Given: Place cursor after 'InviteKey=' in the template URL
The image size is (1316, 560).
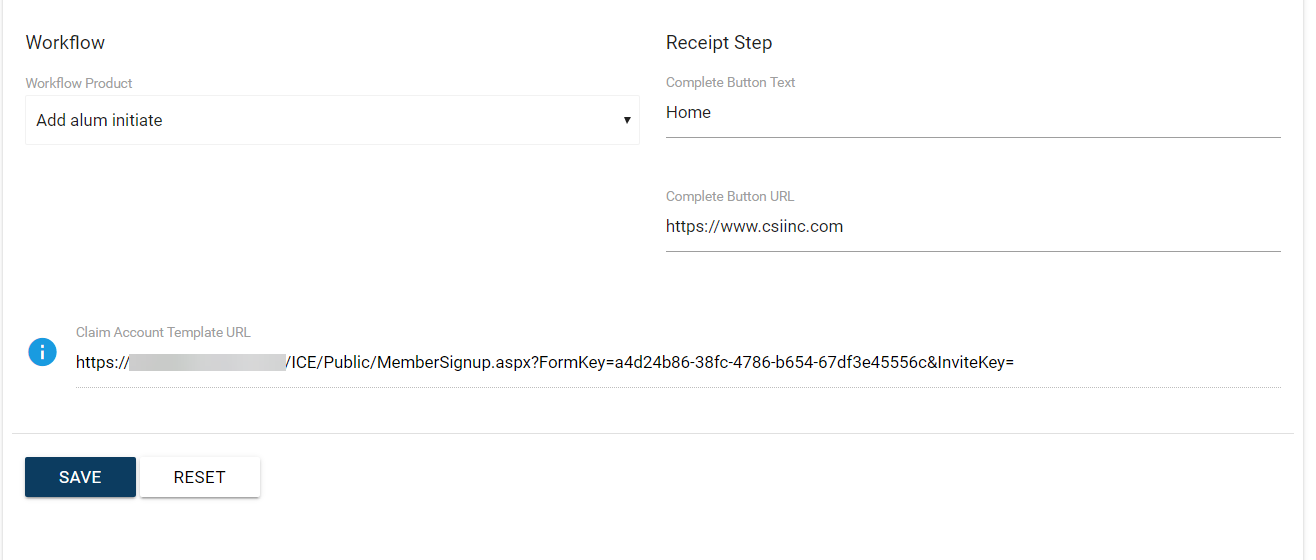Looking at the screenshot, I should [1016, 362].
